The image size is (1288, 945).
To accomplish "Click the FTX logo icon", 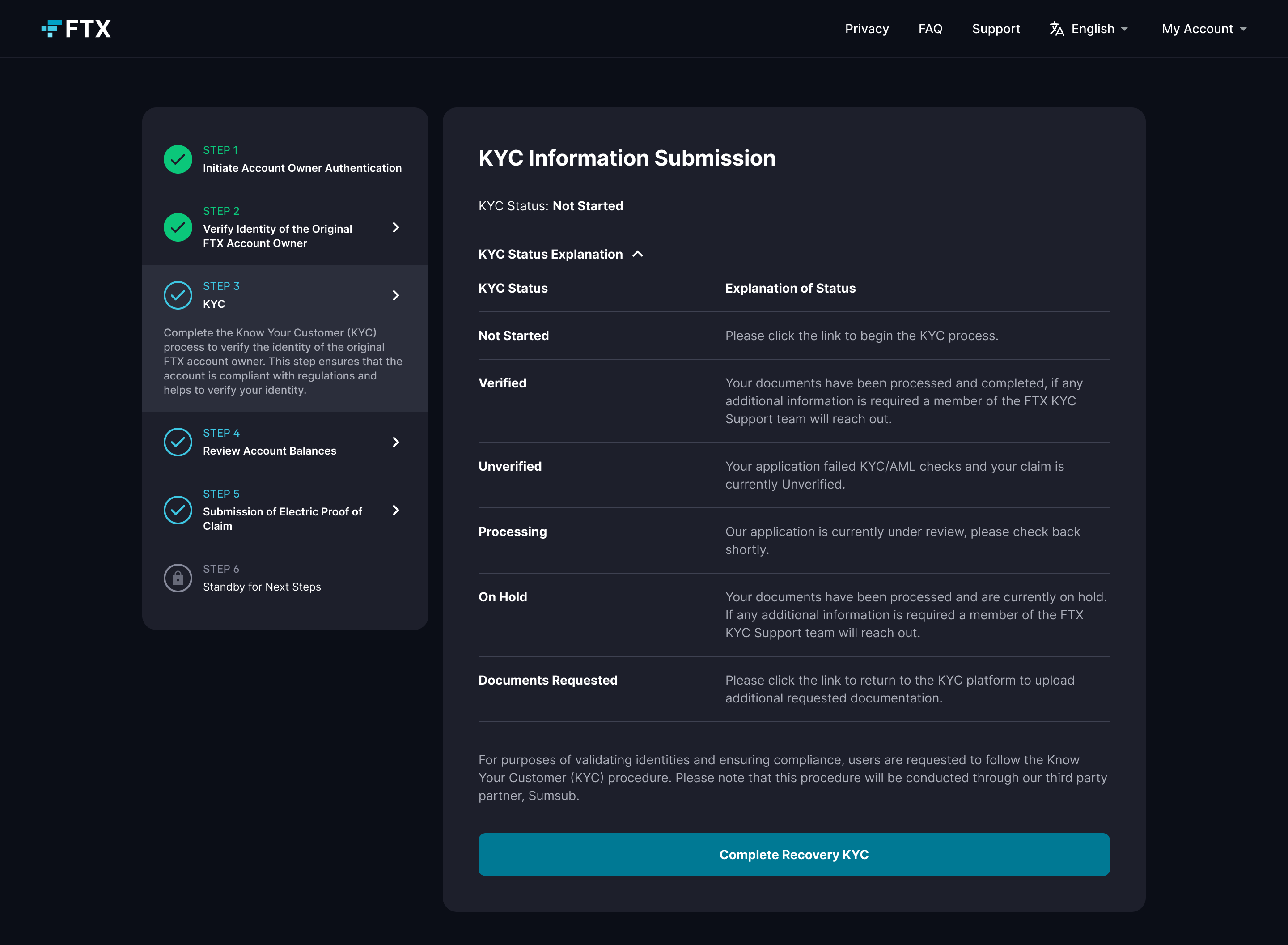I will (x=52, y=29).
